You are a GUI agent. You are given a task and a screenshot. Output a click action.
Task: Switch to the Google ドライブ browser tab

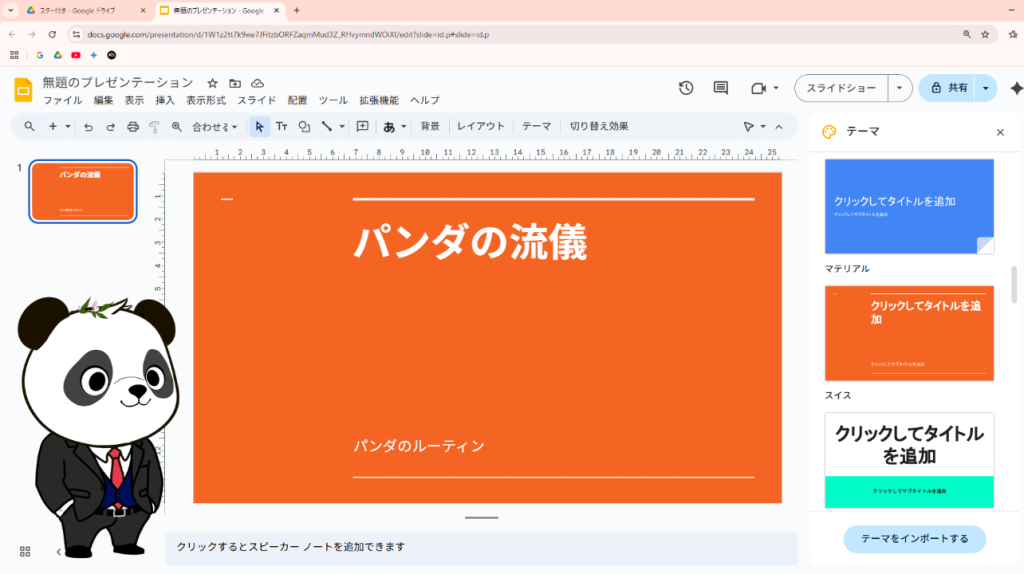(85, 10)
